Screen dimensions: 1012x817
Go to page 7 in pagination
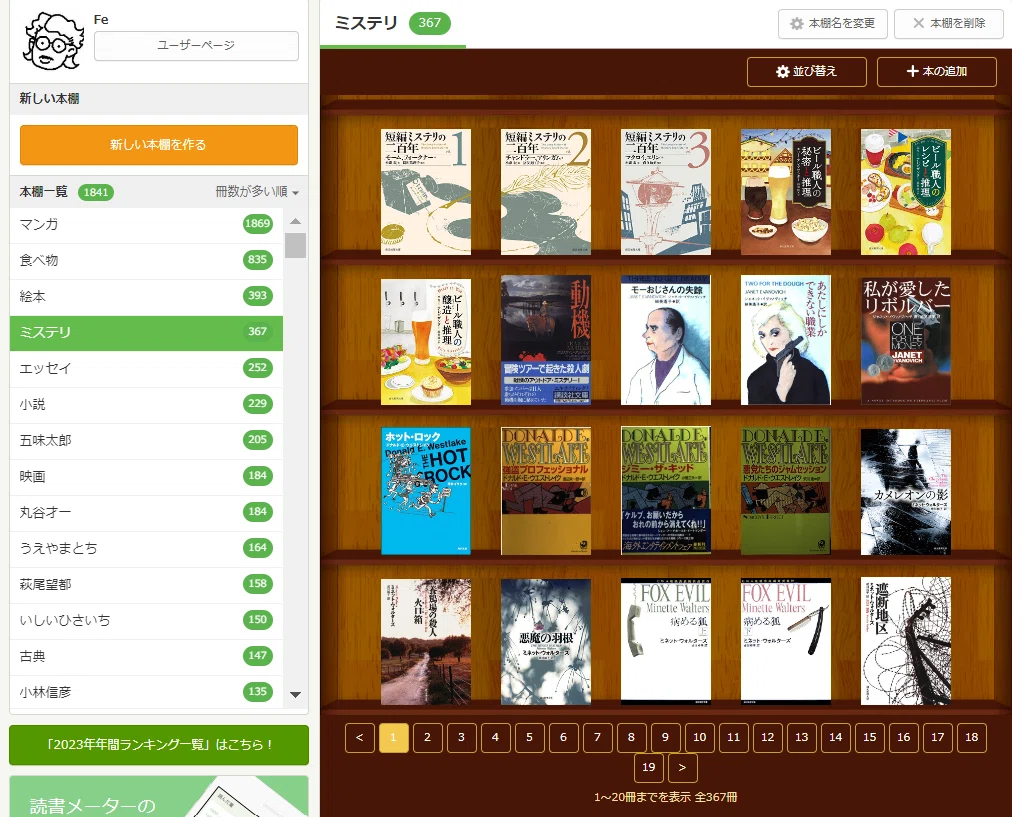[598, 738]
